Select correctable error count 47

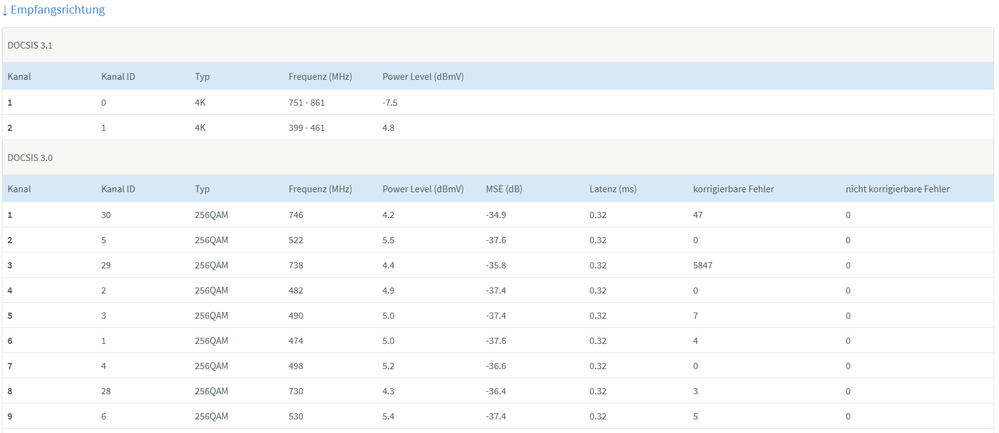tap(698, 215)
